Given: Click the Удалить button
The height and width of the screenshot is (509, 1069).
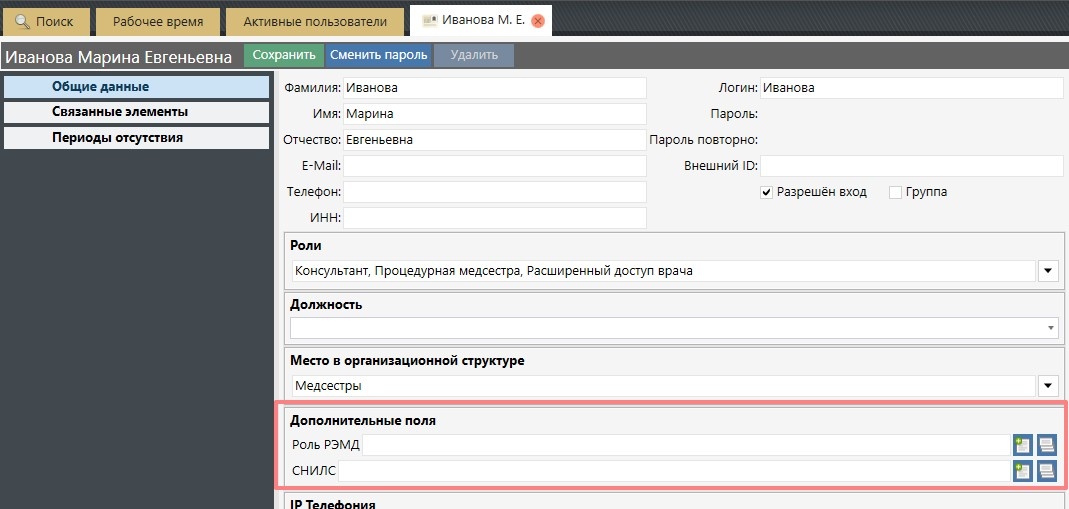Looking at the screenshot, I should 473,56.
